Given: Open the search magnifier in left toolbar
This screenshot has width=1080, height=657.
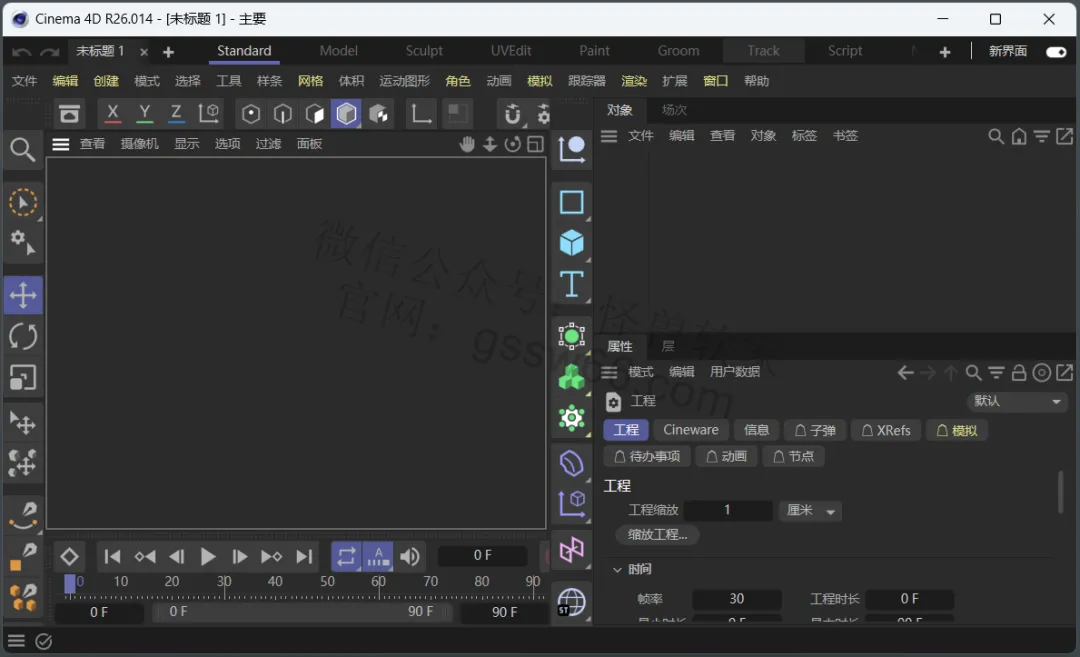Looking at the screenshot, I should coord(23,149).
